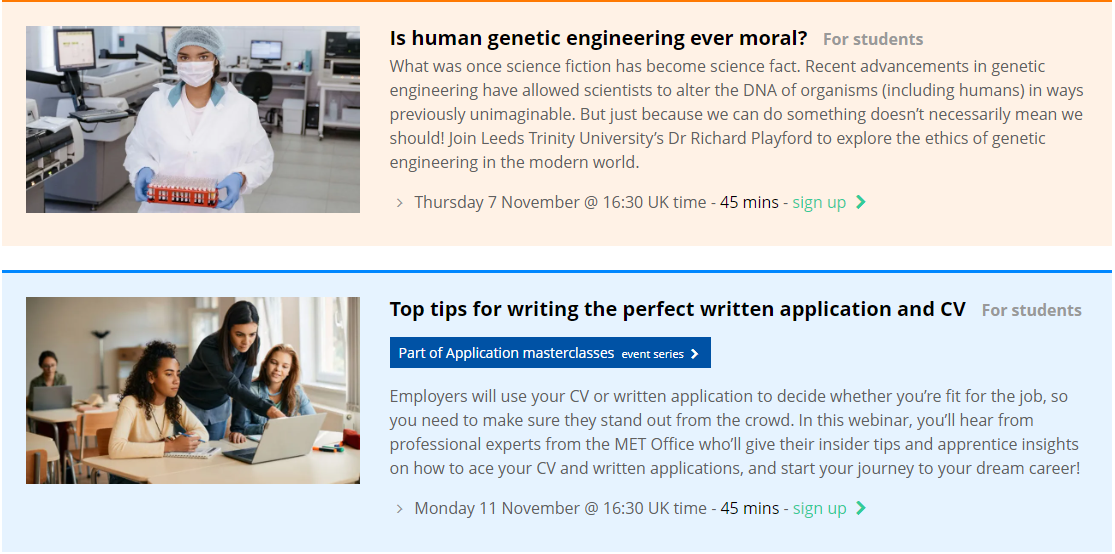The height and width of the screenshot is (554, 1115).
Task: Select the Monday 11 November 16:30 date text
Action: (560, 508)
